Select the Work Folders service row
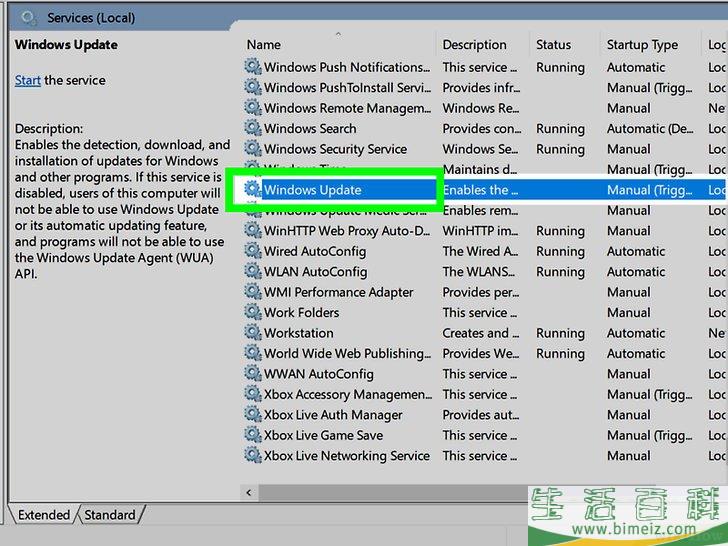 pos(485,312)
